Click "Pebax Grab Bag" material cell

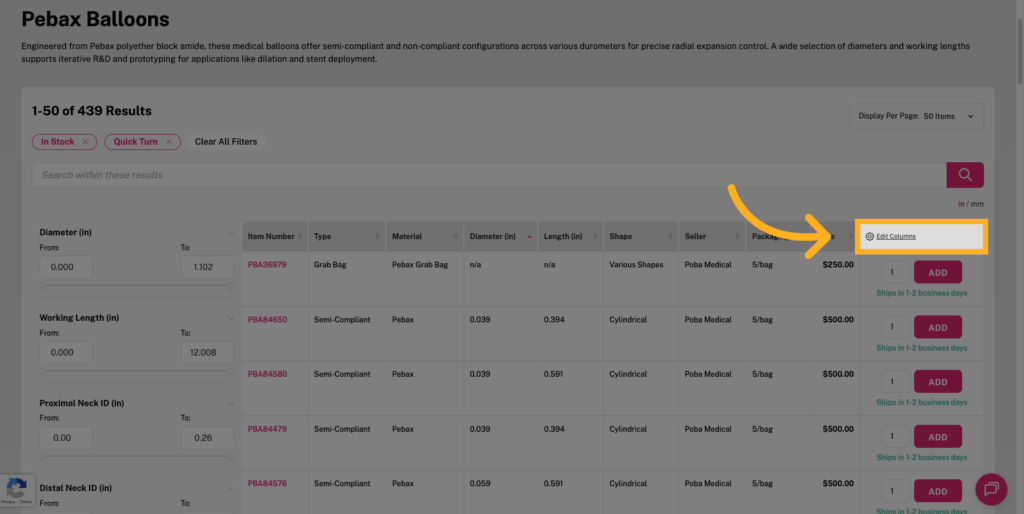pos(420,265)
